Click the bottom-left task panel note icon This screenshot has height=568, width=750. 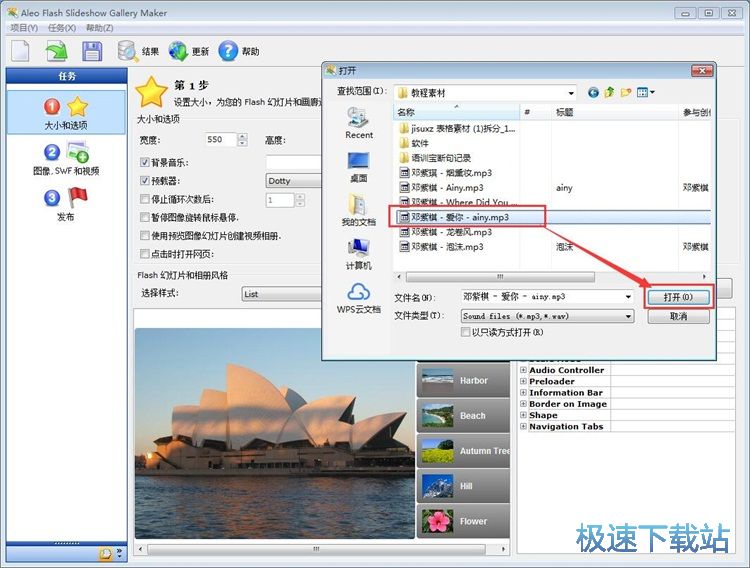(x=106, y=554)
